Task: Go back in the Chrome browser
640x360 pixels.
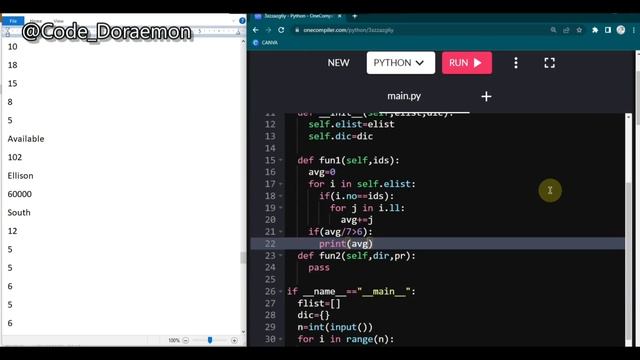Action: 256,30
